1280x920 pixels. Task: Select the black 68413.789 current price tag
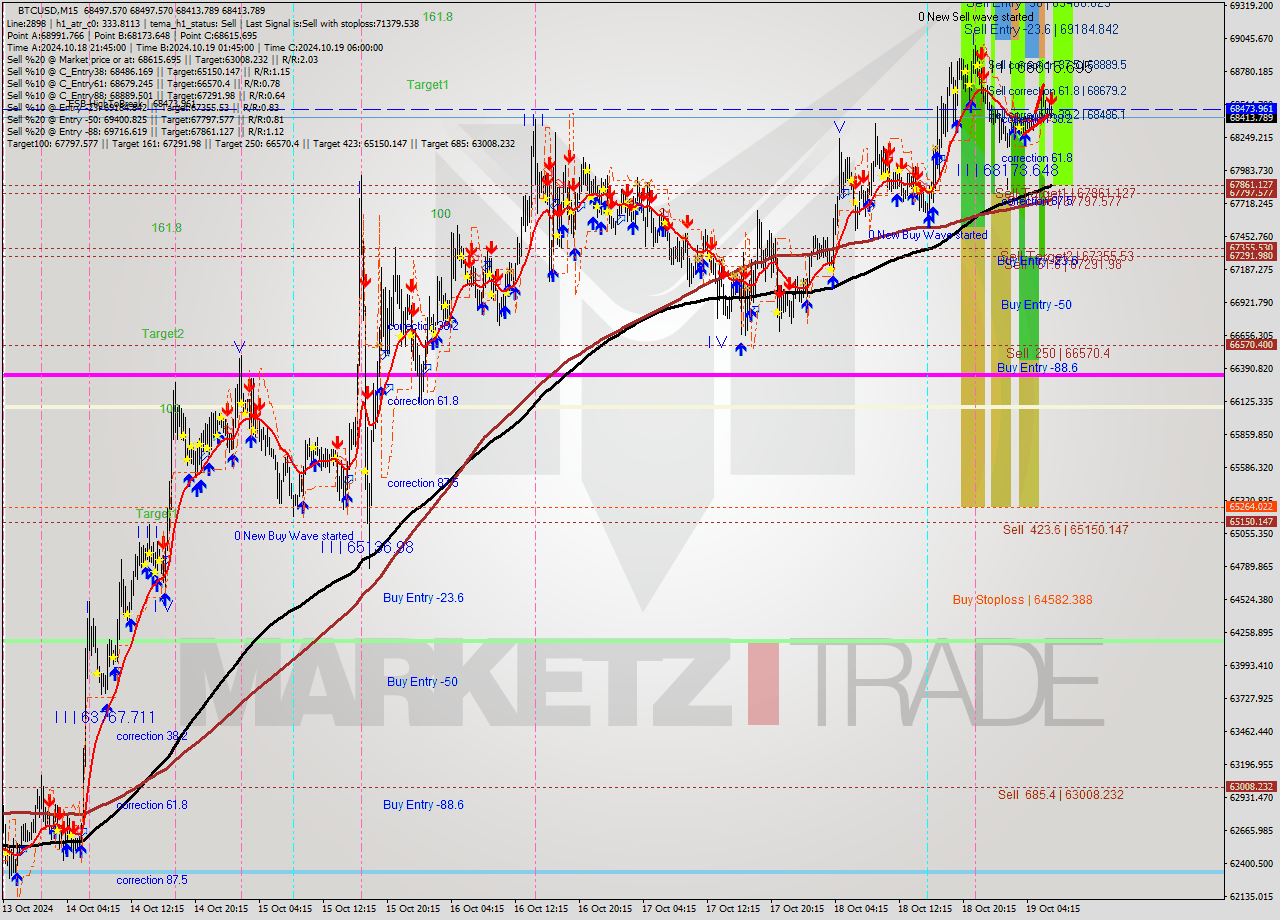[x=1252, y=117]
